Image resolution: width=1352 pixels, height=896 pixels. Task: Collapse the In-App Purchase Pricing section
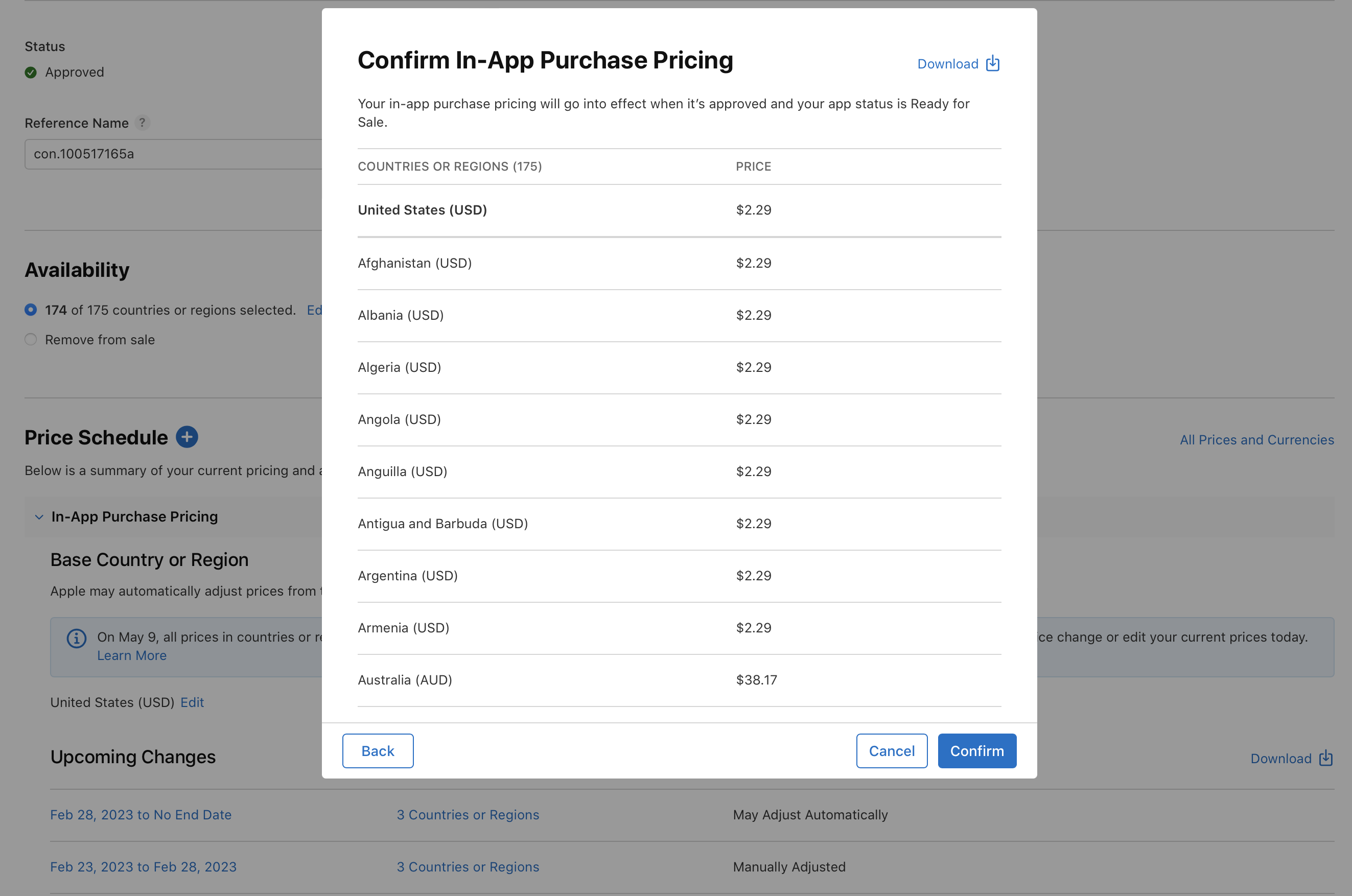pos(39,516)
